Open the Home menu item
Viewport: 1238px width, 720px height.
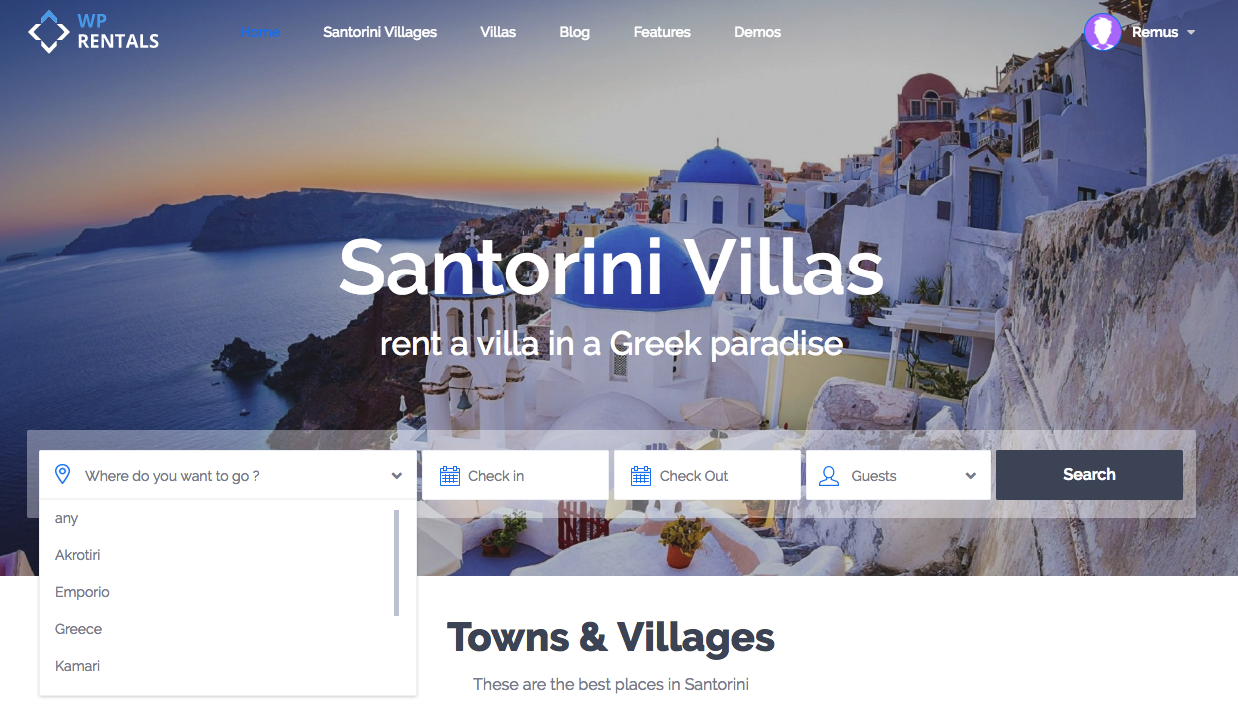coord(260,32)
